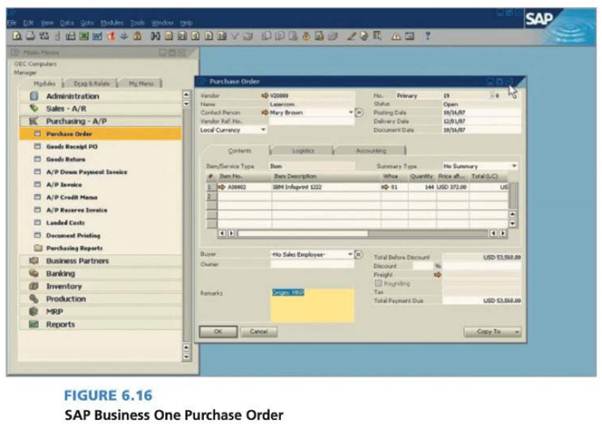This screenshot has width=602, height=426.
Task: Open the Administration module icon
Action: (x=33, y=96)
